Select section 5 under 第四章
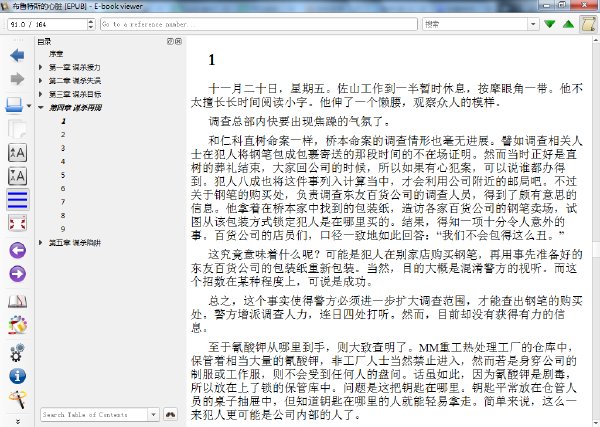Viewport: 600px width, 427px height. pos(63,175)
